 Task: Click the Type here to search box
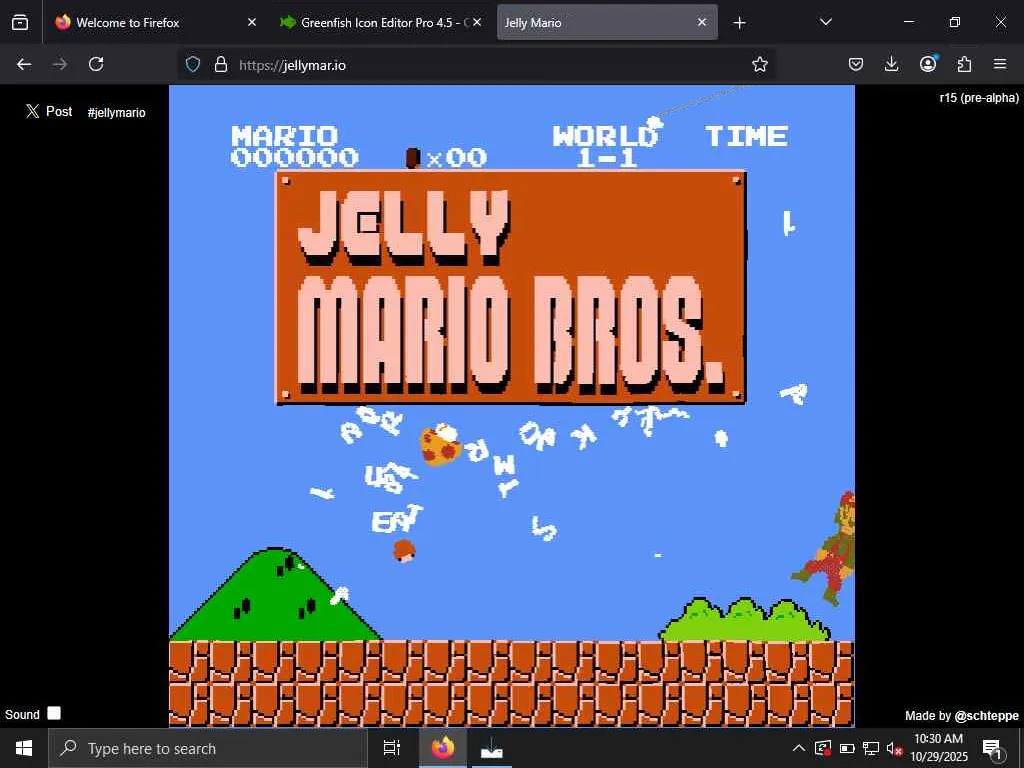208,748
